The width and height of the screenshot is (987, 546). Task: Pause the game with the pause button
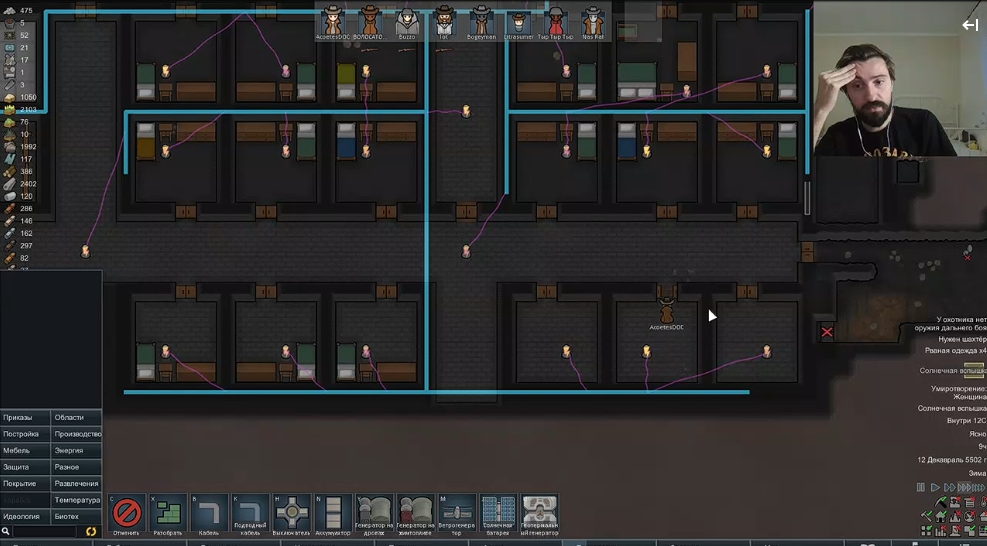pyautogui.click(x=921, y=487)
